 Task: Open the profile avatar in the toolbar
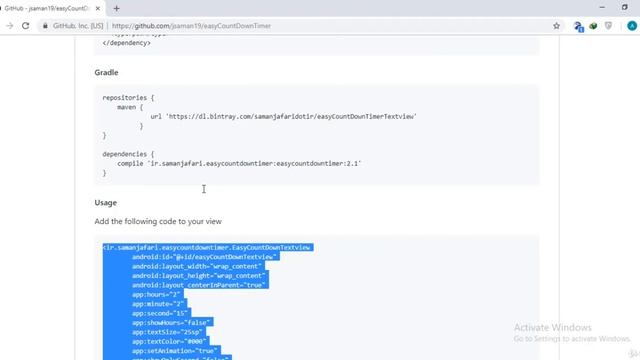[632, 26]
